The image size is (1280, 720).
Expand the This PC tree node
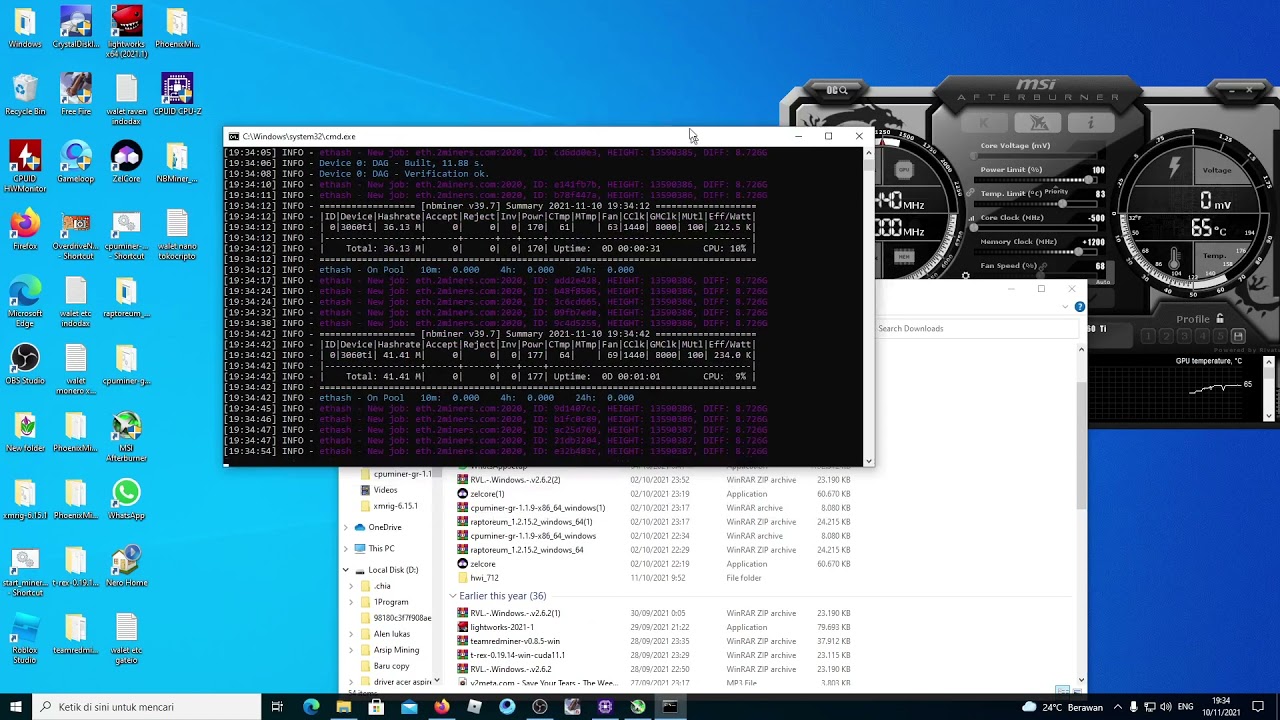coord(346,548)
